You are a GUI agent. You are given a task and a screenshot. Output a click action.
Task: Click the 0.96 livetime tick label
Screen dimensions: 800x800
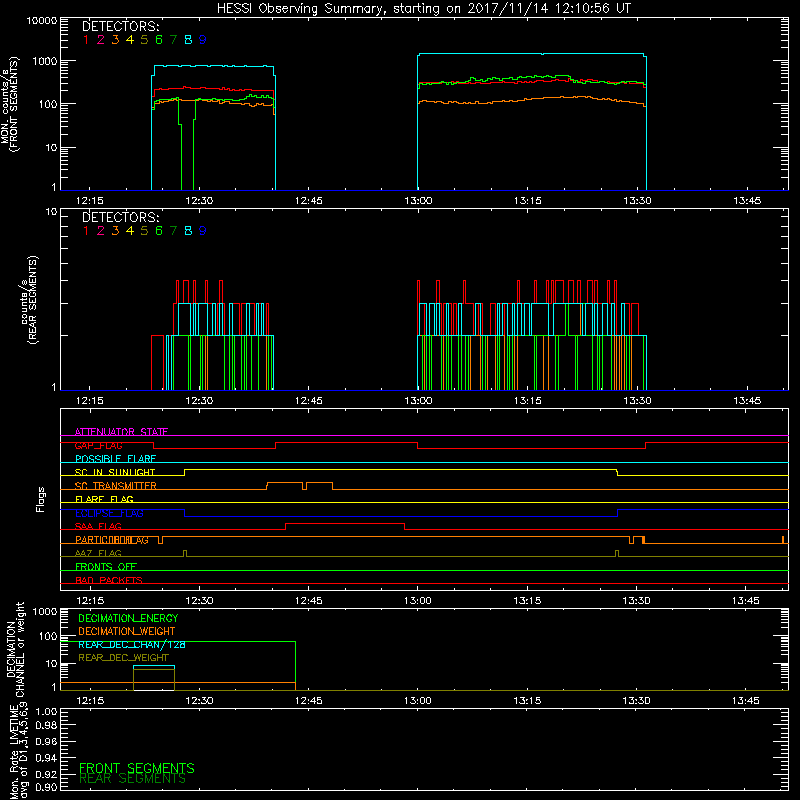[x=46, y=741]
